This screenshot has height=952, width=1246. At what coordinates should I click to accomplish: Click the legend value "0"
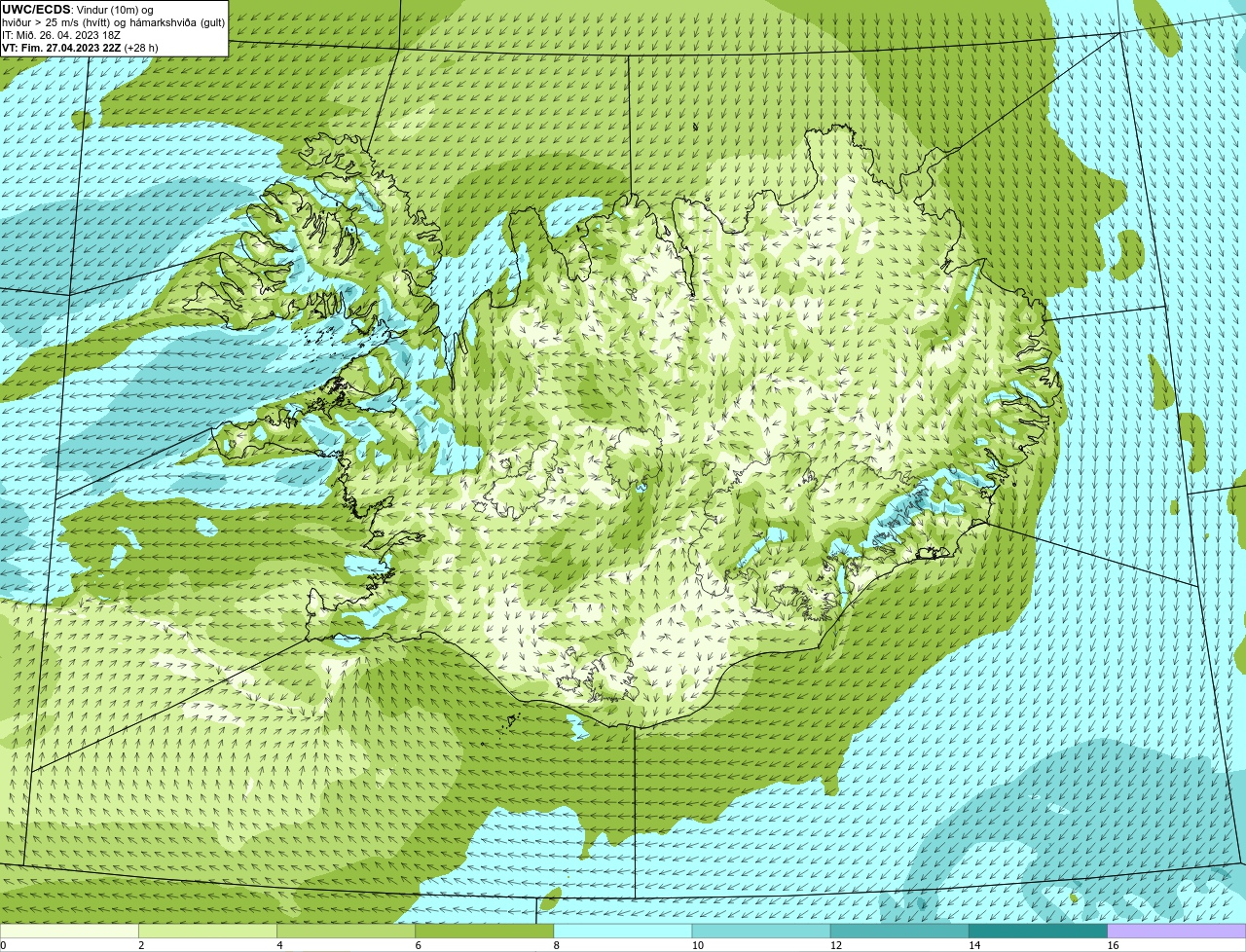tap(3, 945)
